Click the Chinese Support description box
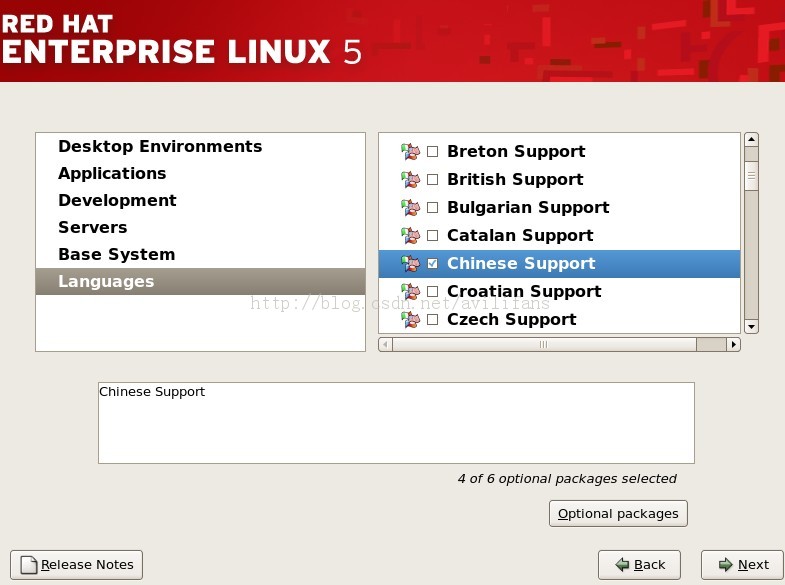The width and height of the screenshot is (785, 585). pyautogui.click(x=396, y=422)
